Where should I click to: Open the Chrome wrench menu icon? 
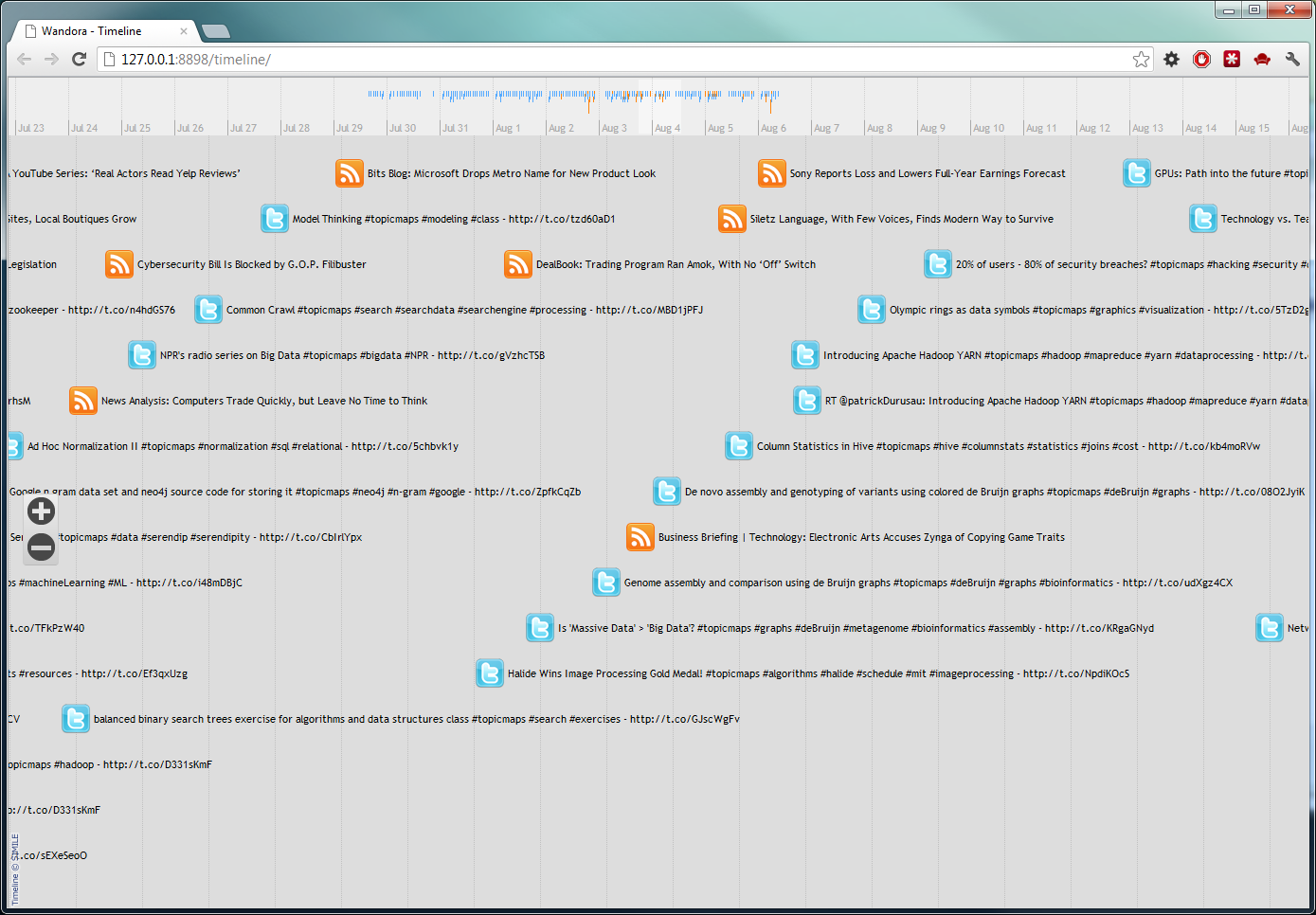click(x=1292, y=59)
